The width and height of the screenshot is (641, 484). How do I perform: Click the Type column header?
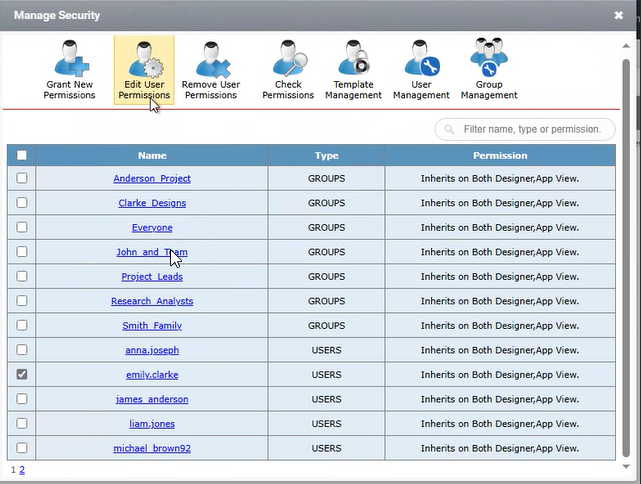327,155
